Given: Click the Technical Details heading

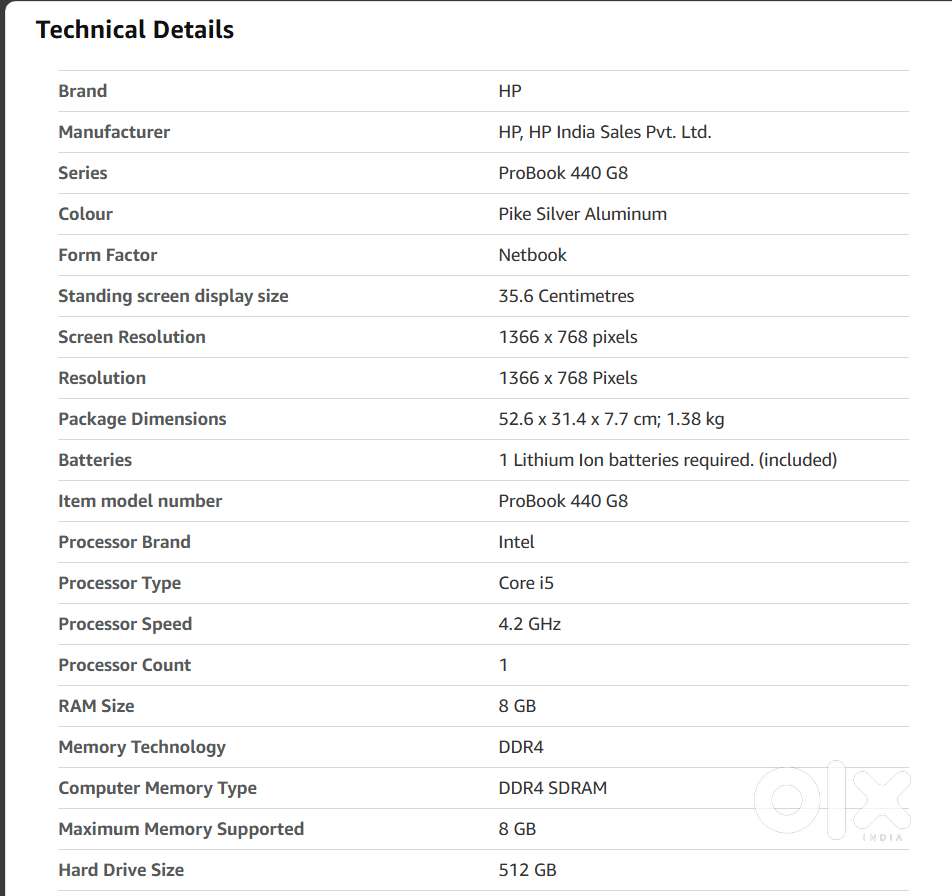Looking at the screenshot, I should (135, 30).
